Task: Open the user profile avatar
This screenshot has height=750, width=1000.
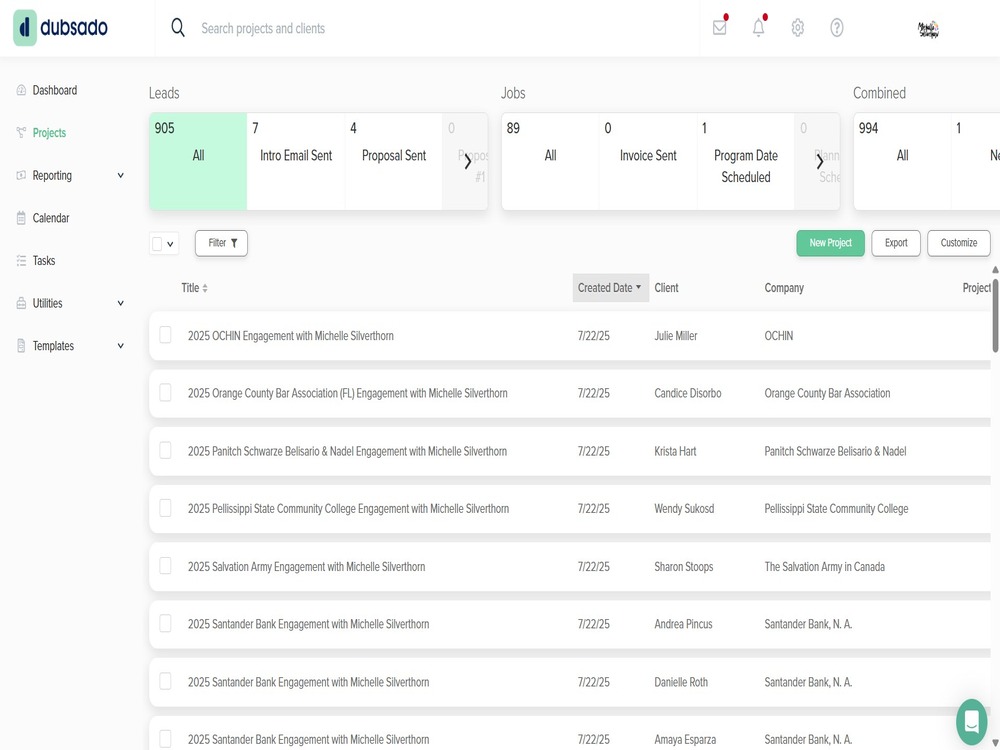Action: 928,29
